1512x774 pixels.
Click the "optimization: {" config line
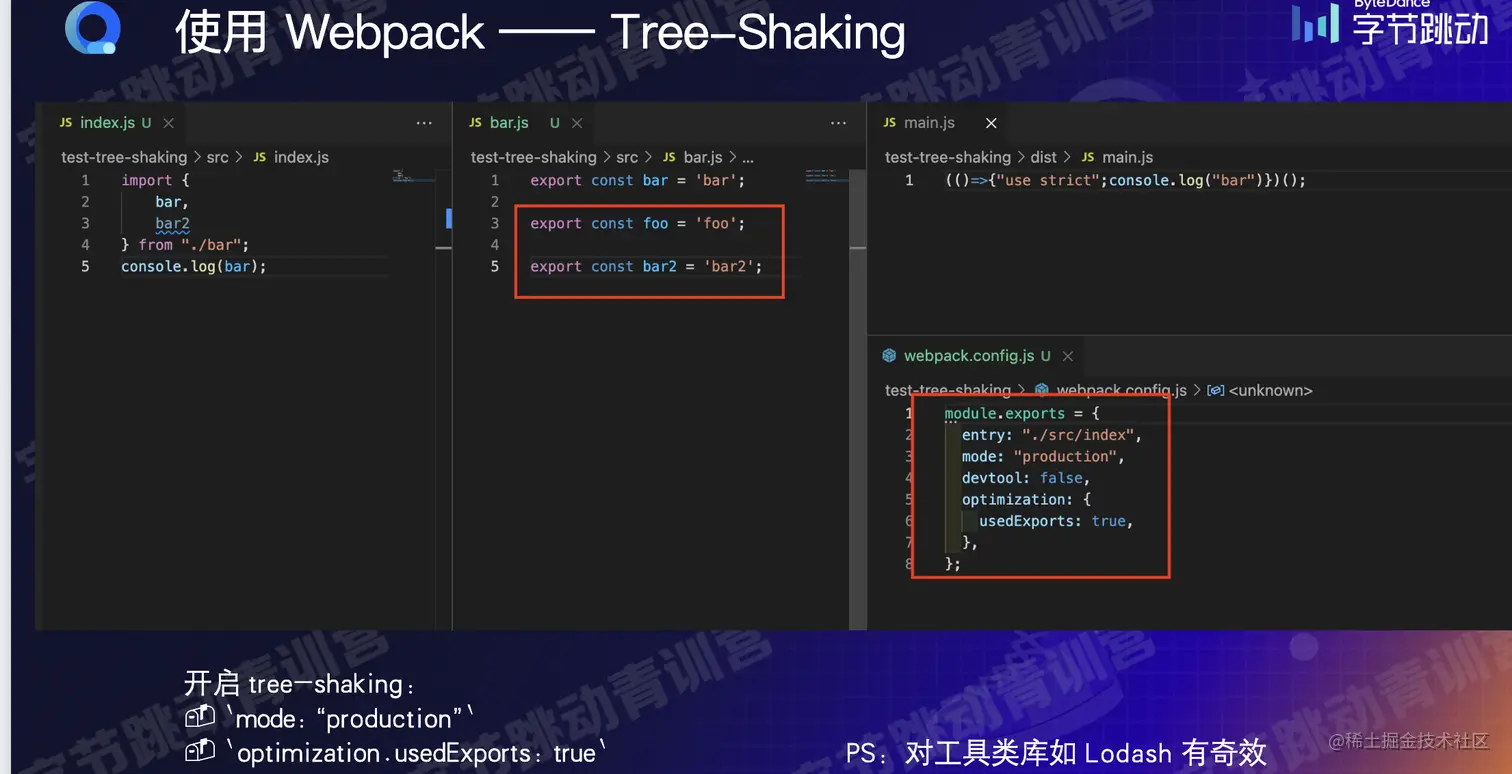1026,499
